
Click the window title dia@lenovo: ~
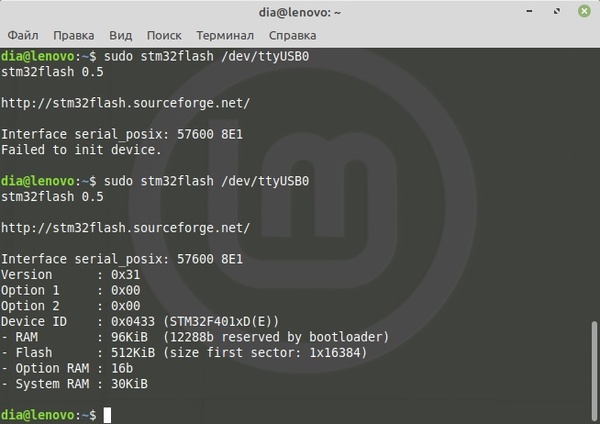click(299, 11)
